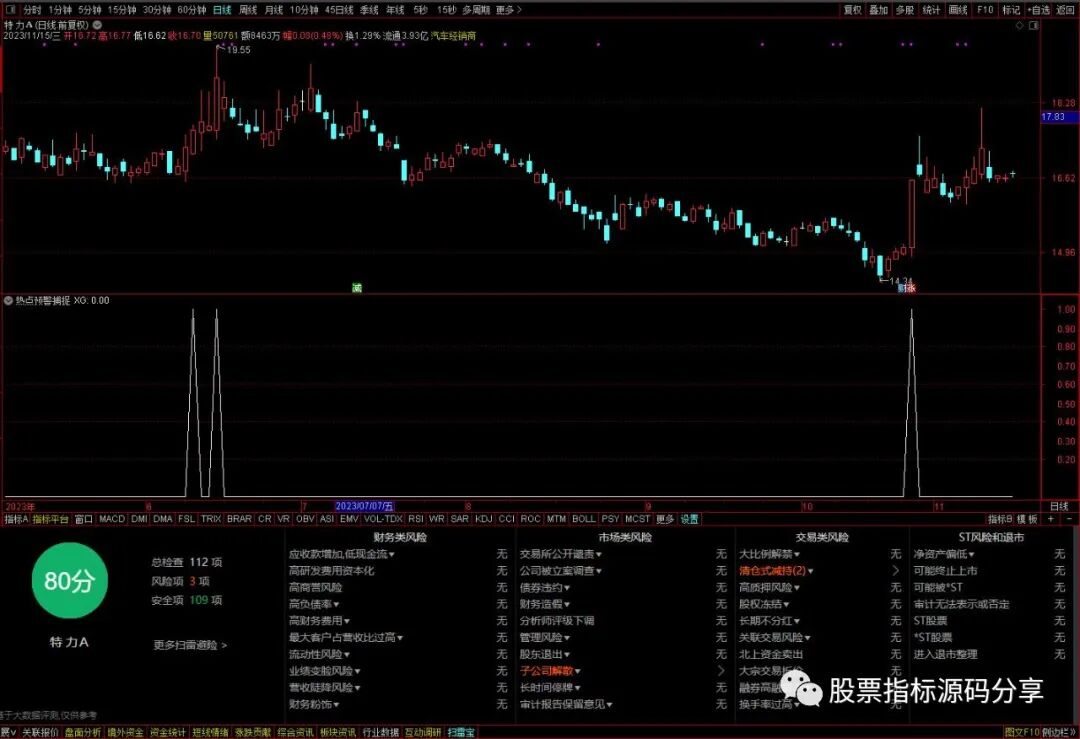This screenshot has width=1080, height=739.
Task: Select the BOLL indicator
Action: [x=583, y=519]
